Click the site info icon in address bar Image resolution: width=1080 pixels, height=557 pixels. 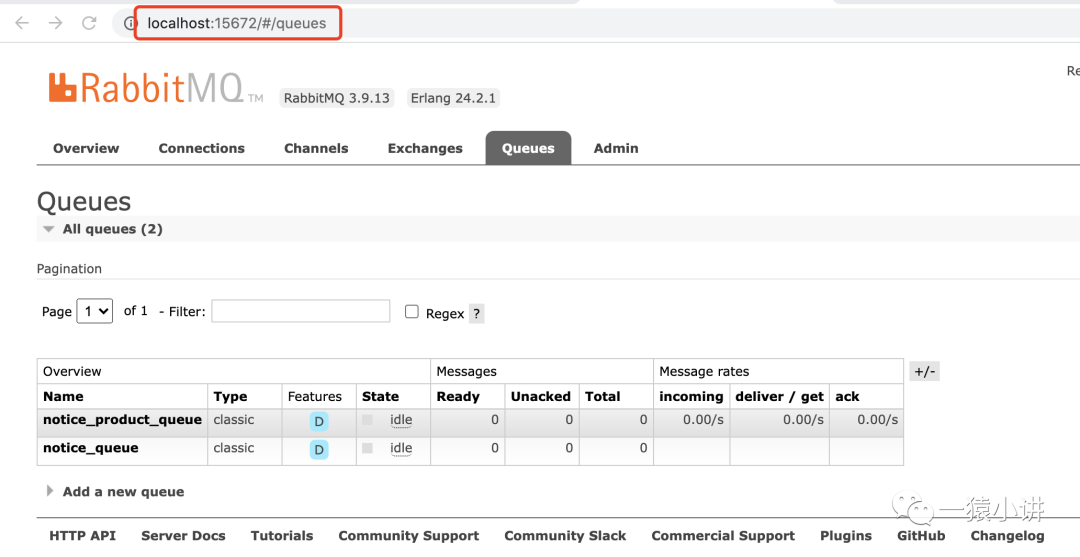click(x=130, y=23)
